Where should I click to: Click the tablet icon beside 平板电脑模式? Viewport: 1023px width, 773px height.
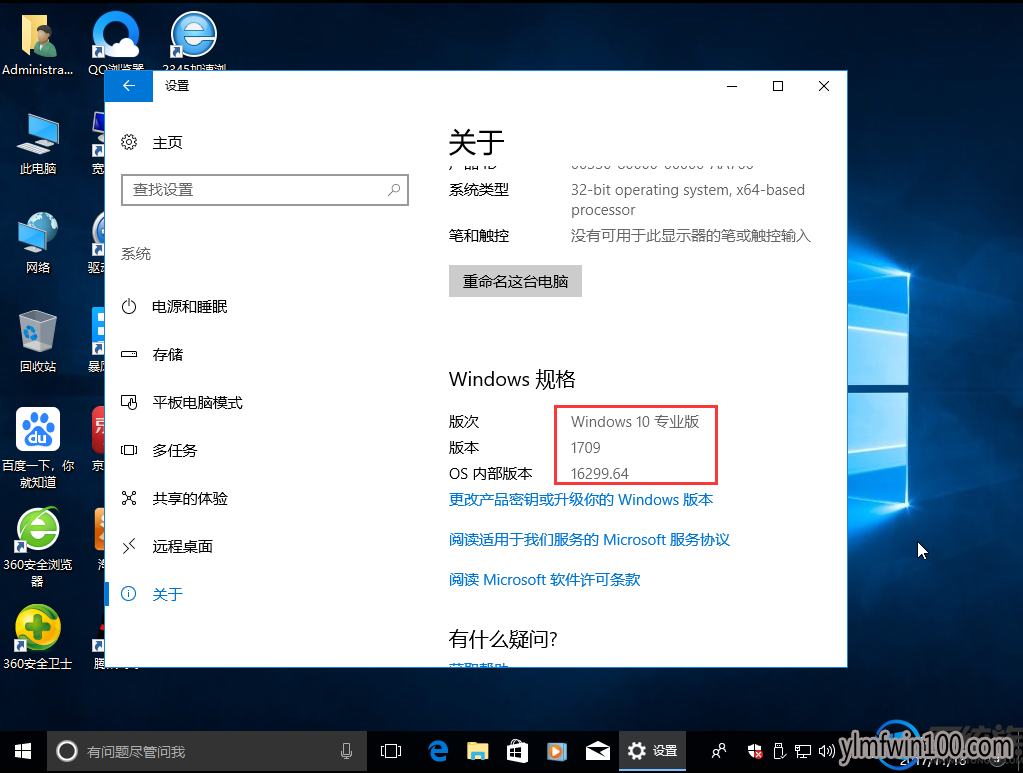pyautogui.click(x=129, y=402)
